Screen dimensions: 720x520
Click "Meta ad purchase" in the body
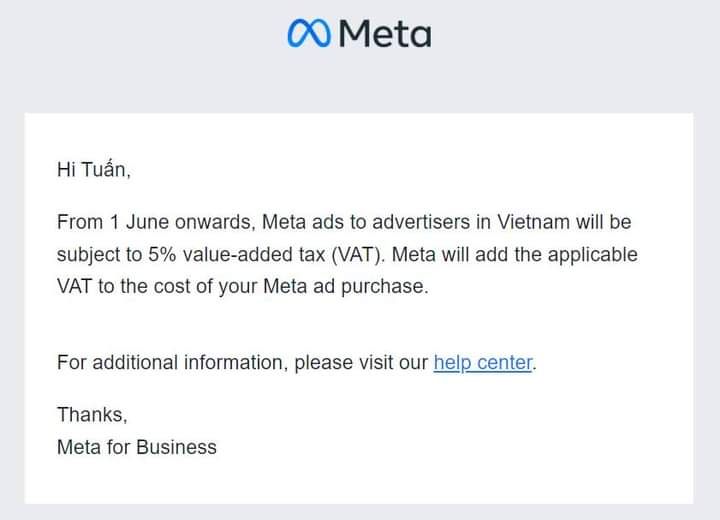point(356,286)
